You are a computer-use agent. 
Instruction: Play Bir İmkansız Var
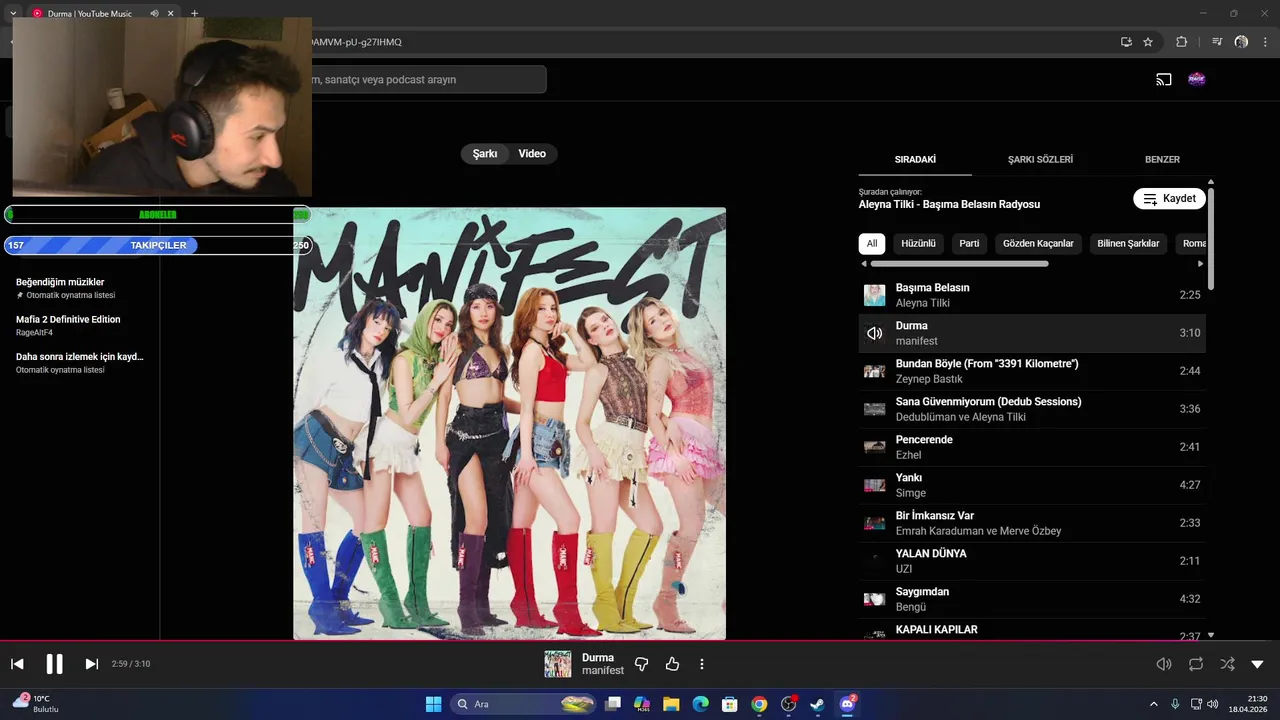pos(1032,523)
